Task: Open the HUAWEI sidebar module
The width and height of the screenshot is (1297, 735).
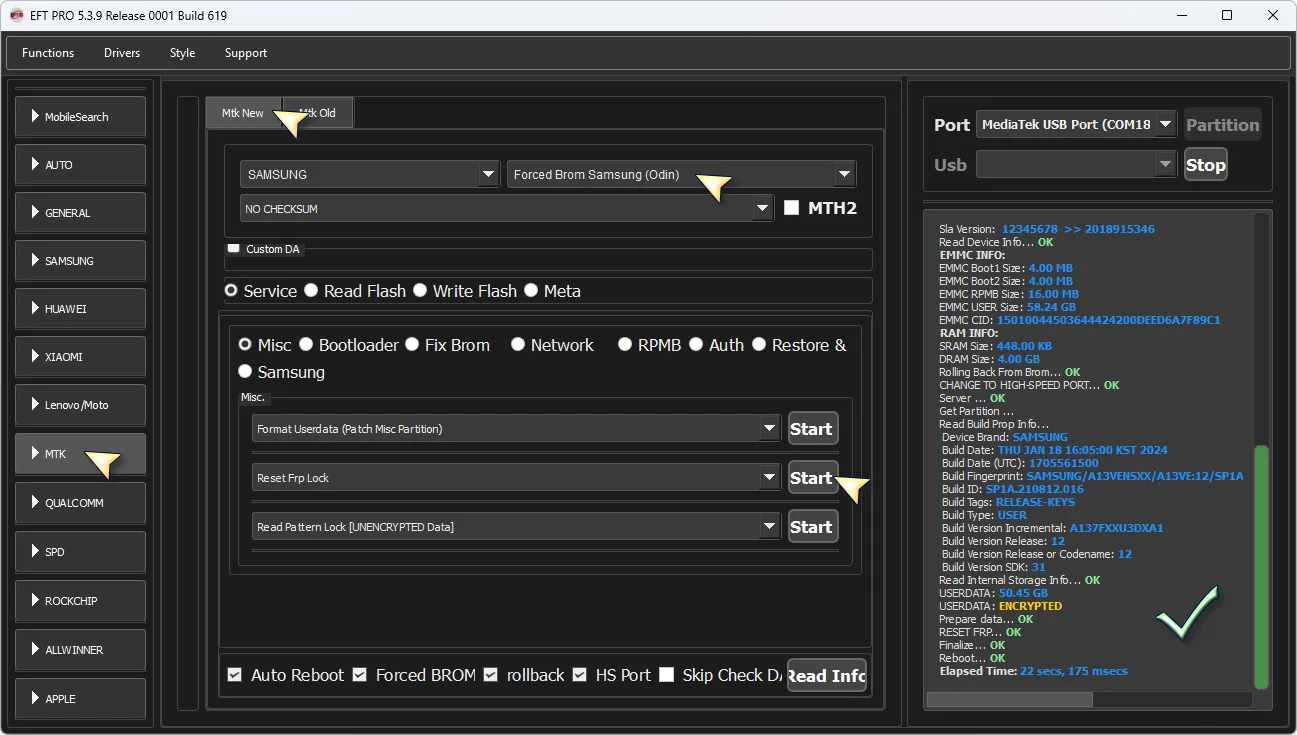Action: pos(80,309)
